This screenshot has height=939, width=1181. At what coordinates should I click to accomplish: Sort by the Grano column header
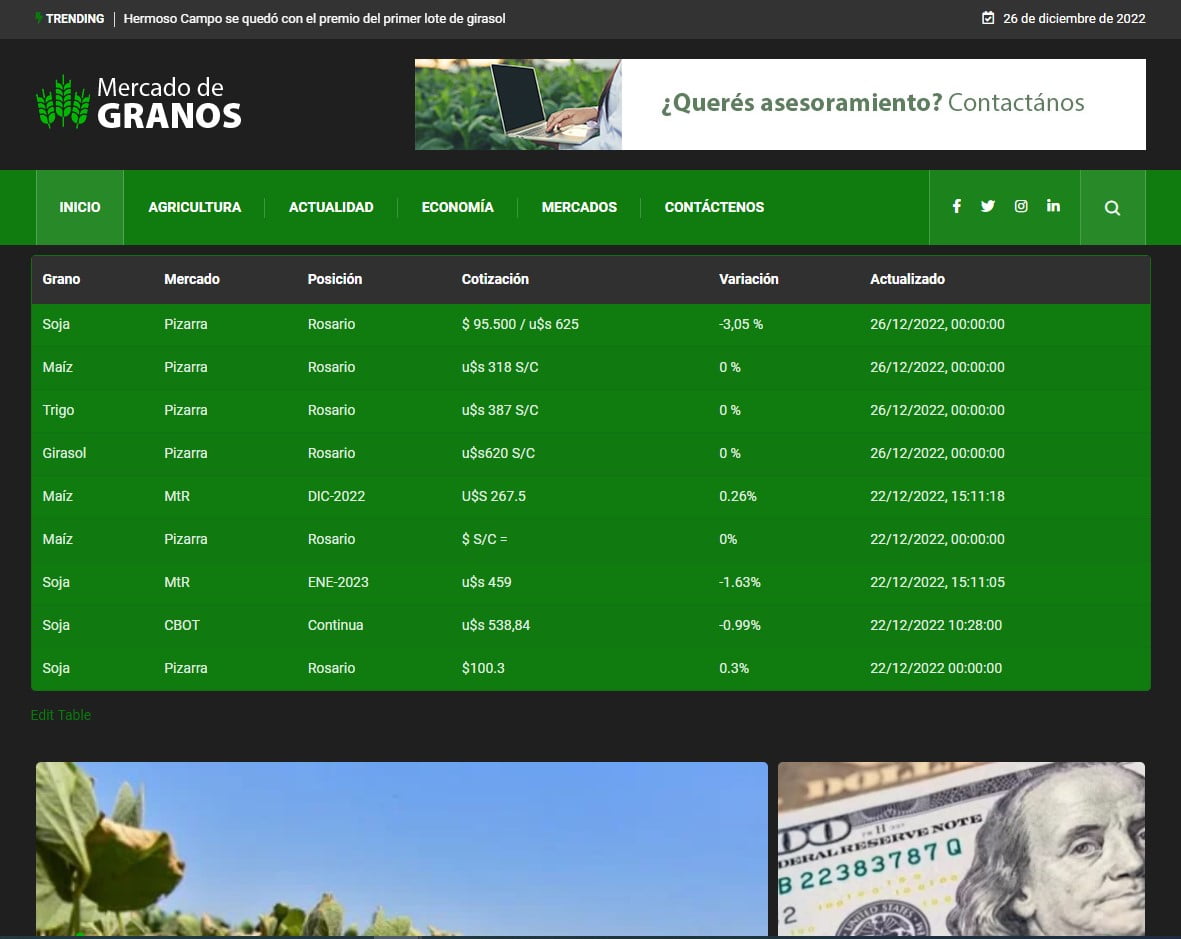tap(61, 279)
